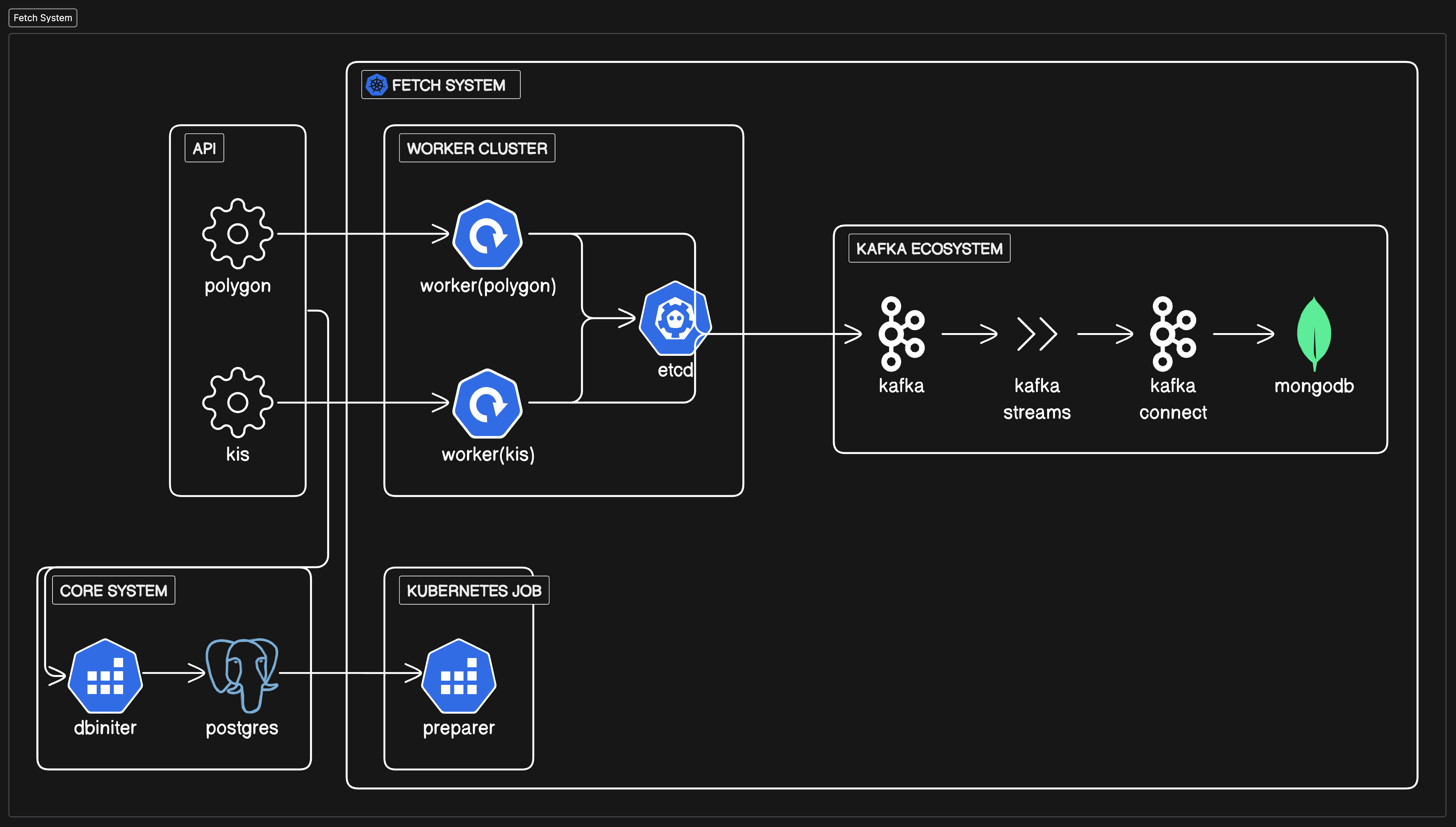Click the CORE SYSTEM label
Image resolution: width=1456 pixels, height=827 pixels.
[x=114, y=590]
